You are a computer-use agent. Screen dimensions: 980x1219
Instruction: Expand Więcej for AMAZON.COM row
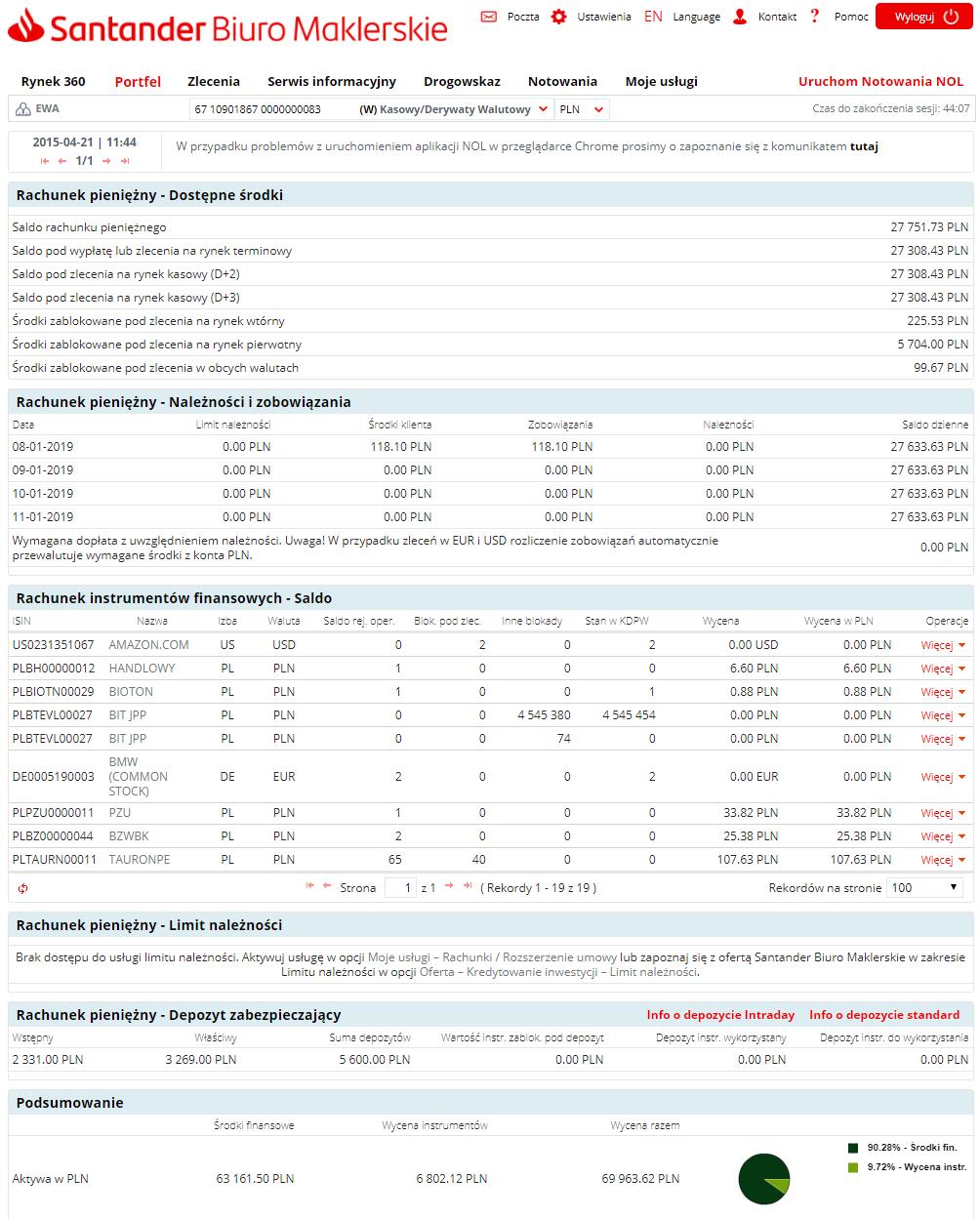coord(943,645)
